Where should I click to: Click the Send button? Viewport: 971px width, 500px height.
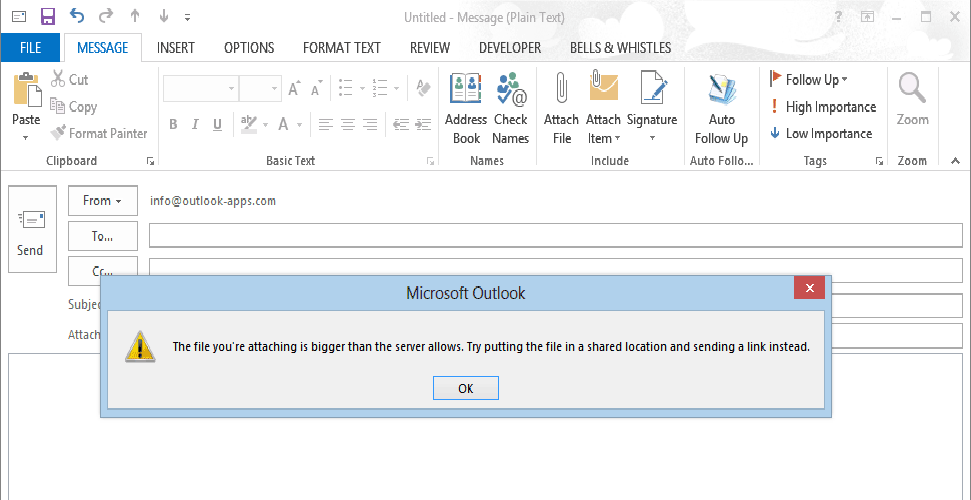(32, 229)
